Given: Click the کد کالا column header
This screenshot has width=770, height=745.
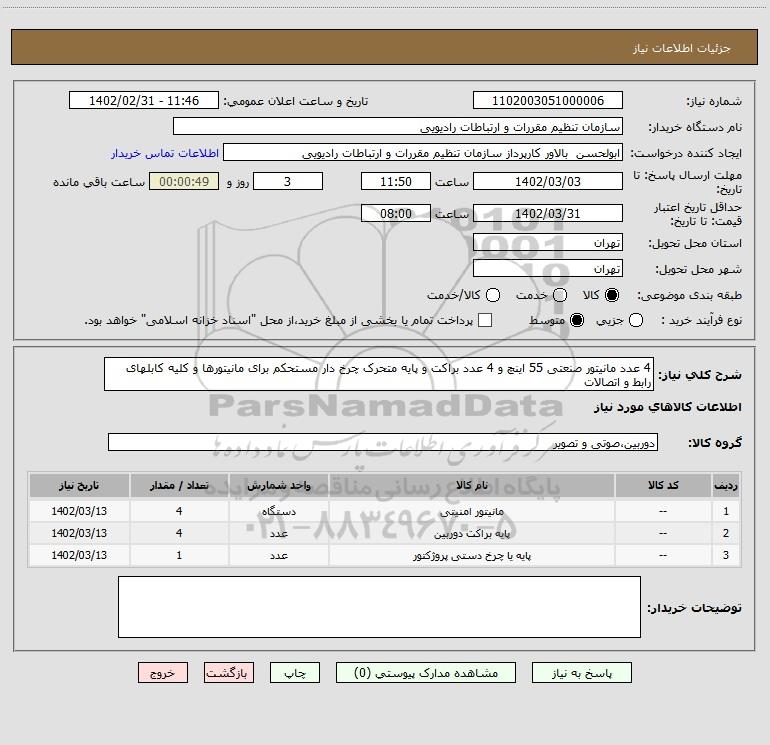Looking at the screenshot, I should coord(663,485).
